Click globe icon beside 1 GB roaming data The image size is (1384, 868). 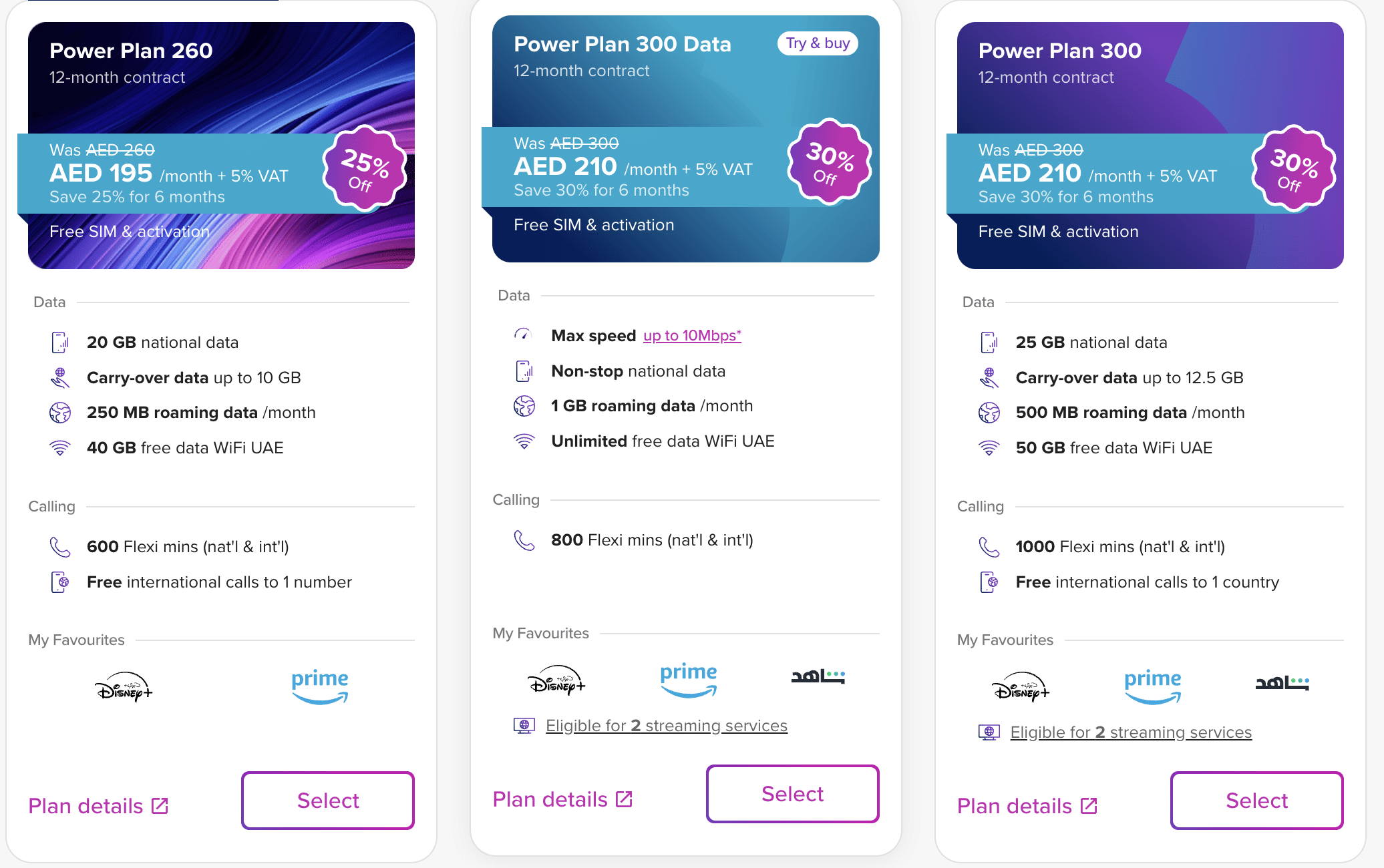(524, 406)
